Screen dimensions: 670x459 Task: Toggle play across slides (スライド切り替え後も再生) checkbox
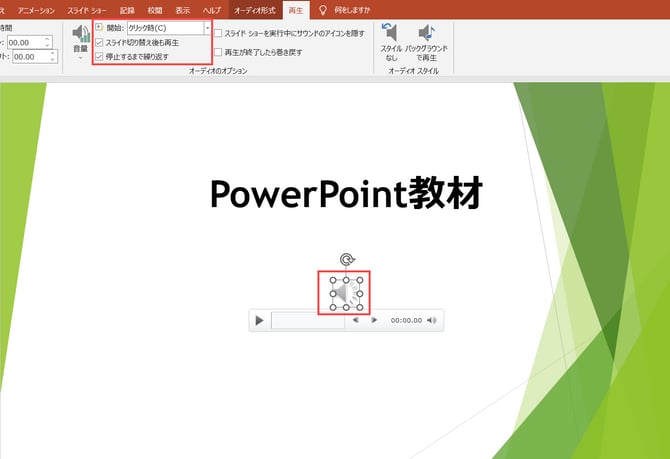point(99,42)
